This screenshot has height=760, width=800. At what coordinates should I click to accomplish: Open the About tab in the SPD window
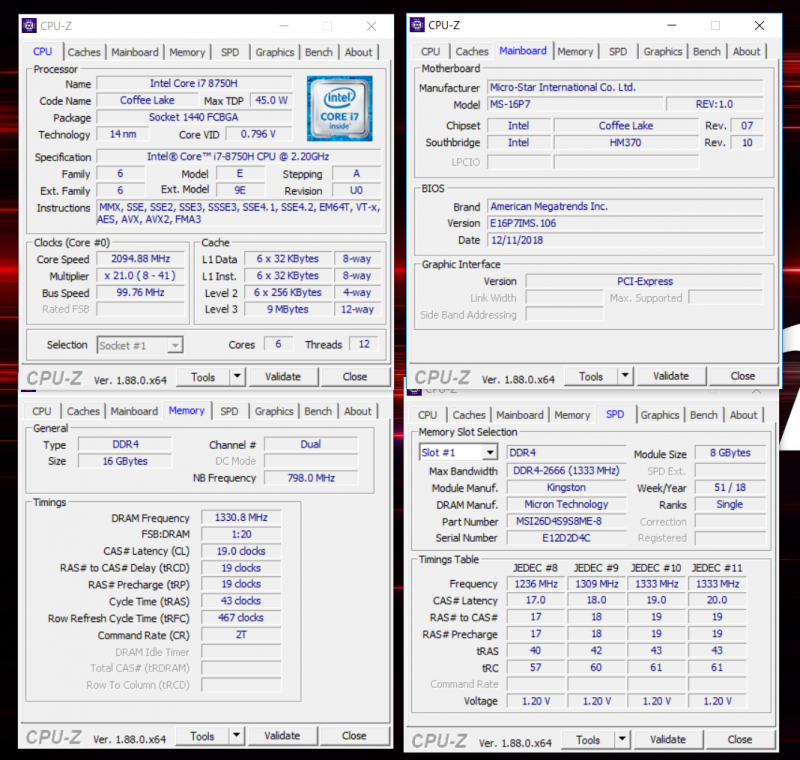tap(743, 415)
